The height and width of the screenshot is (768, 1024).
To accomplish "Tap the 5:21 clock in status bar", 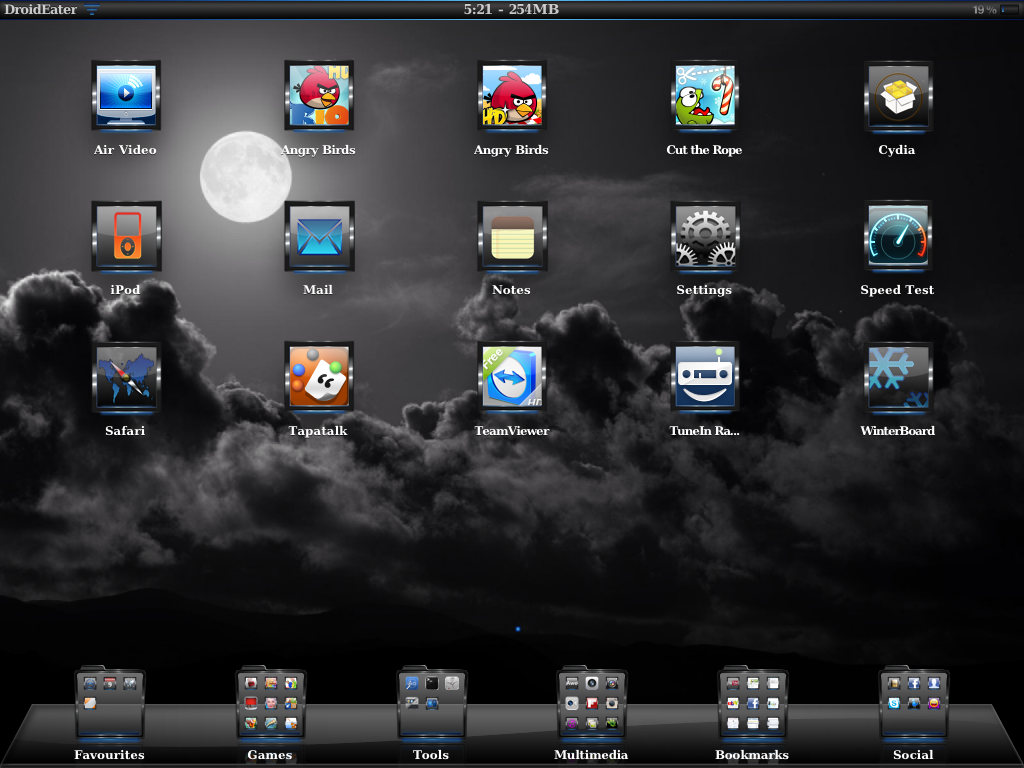I will click(x=477, y=9).
